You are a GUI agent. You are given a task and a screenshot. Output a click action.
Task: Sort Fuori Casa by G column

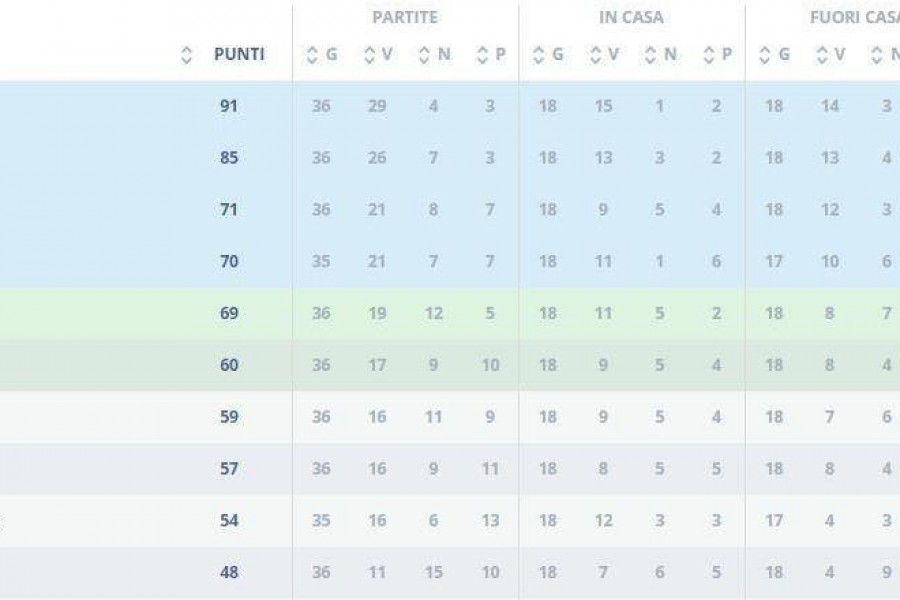774,55
